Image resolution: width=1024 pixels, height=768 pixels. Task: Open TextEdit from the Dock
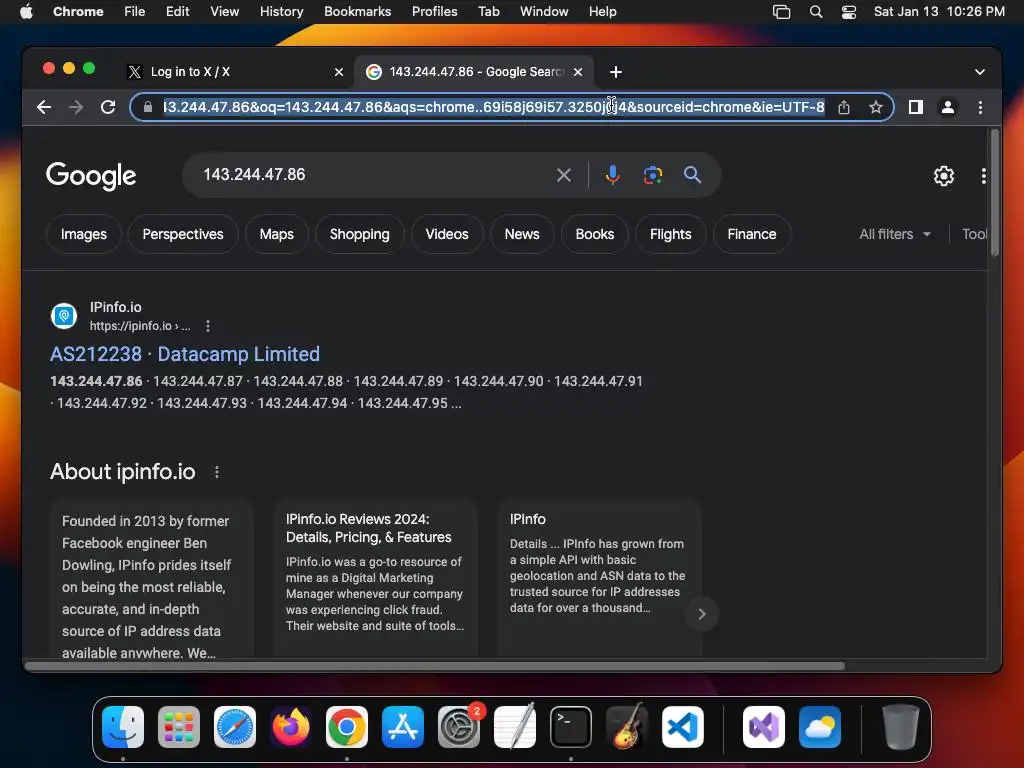click(515, 727)
